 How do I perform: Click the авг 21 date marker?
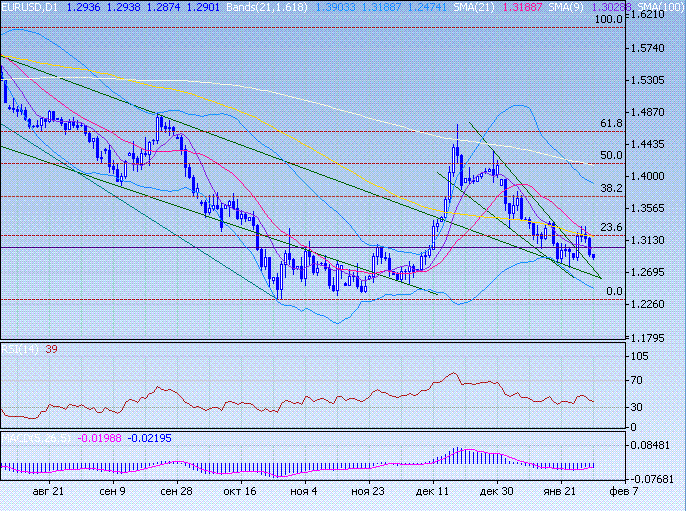tap(49, 491)
